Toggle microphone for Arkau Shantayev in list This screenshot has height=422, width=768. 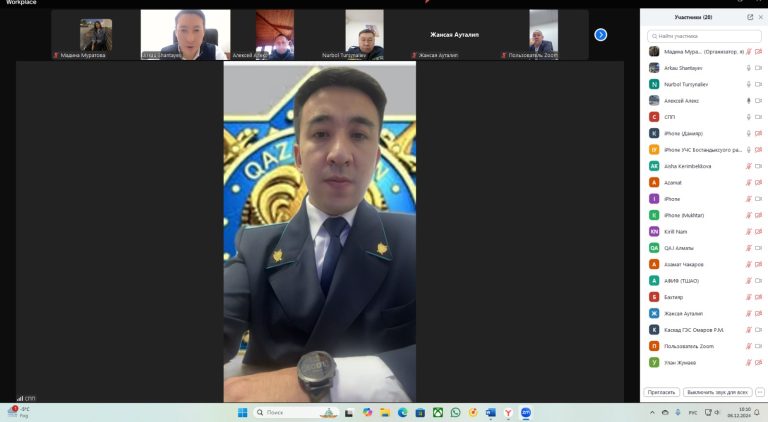748,68
